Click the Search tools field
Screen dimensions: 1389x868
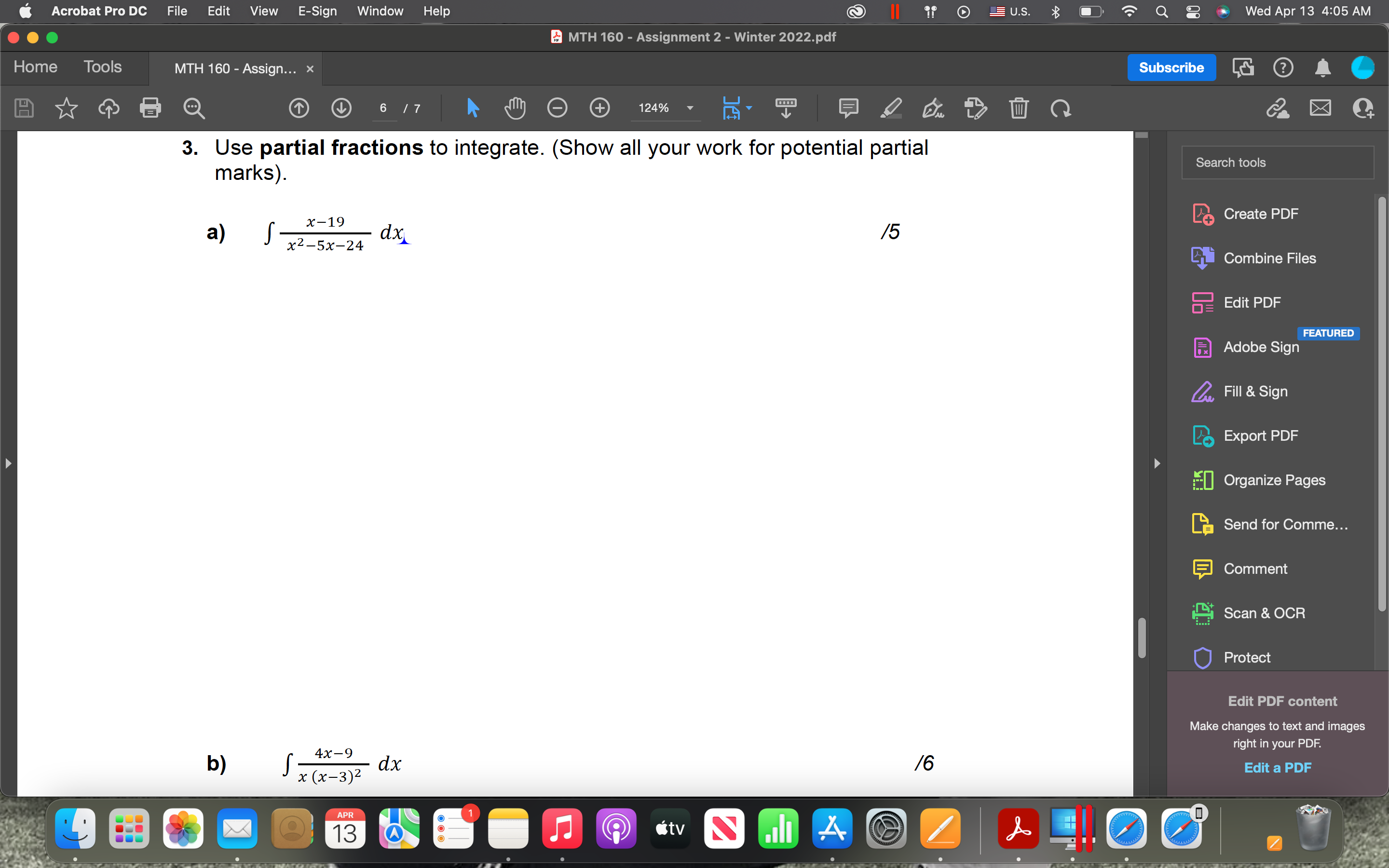point(1278,163)
